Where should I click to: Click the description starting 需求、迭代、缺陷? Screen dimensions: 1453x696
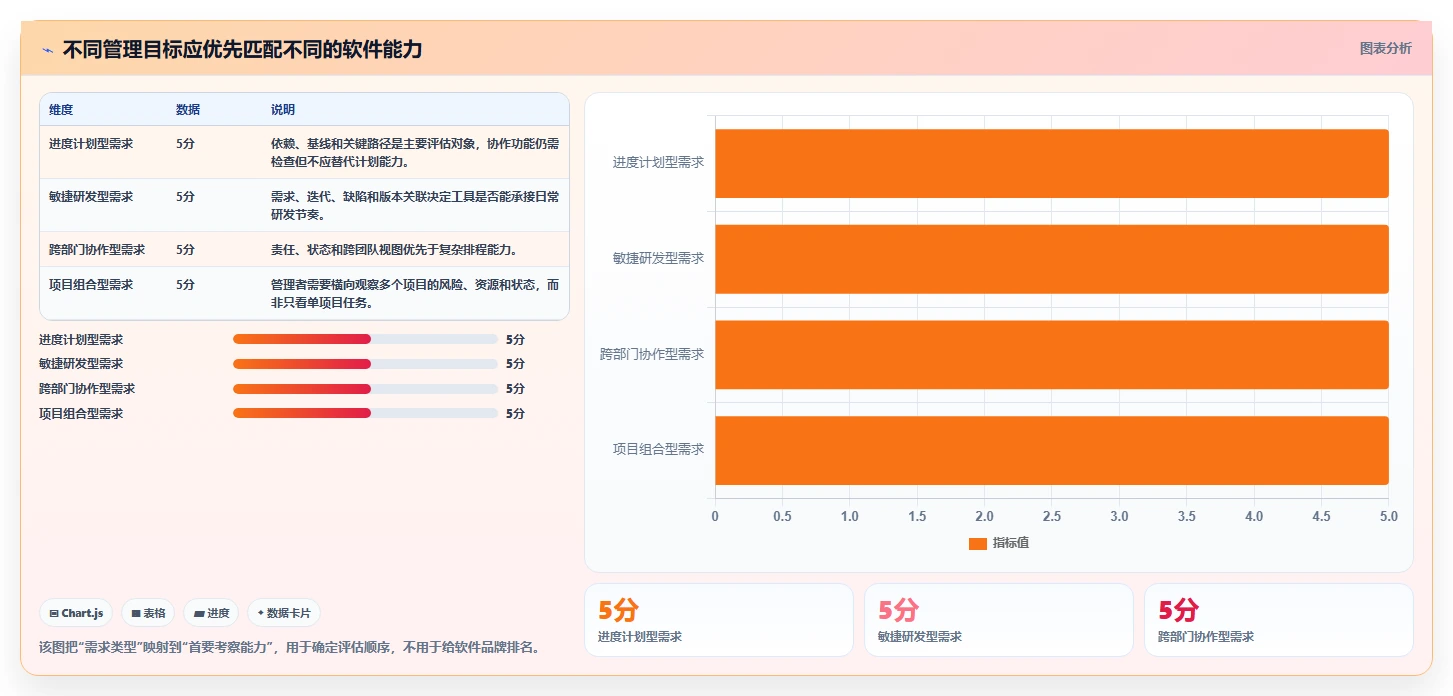pyautogui.click(x=415, y=206)
